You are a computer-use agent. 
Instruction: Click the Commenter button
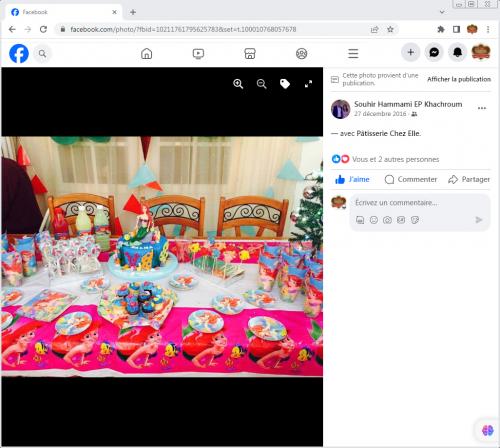[411, 179]
